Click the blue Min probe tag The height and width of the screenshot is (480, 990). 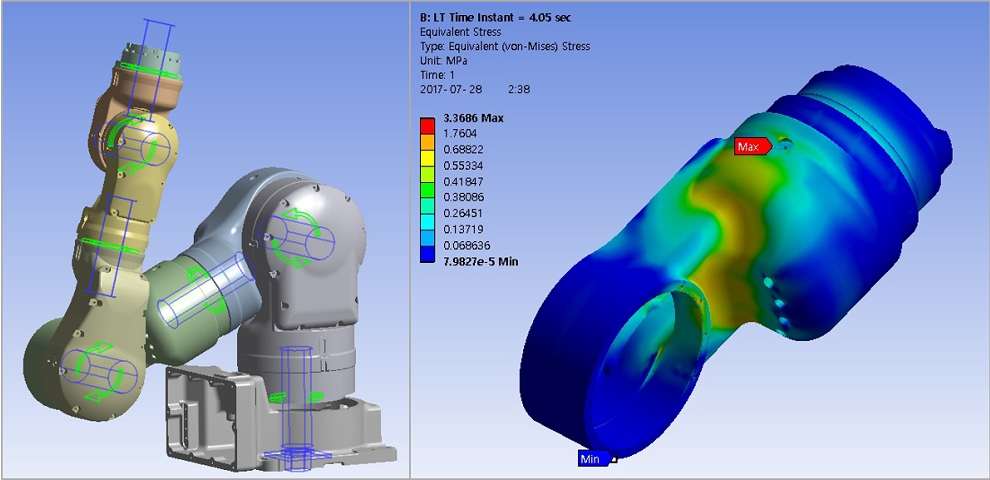[x=594, y=459]
